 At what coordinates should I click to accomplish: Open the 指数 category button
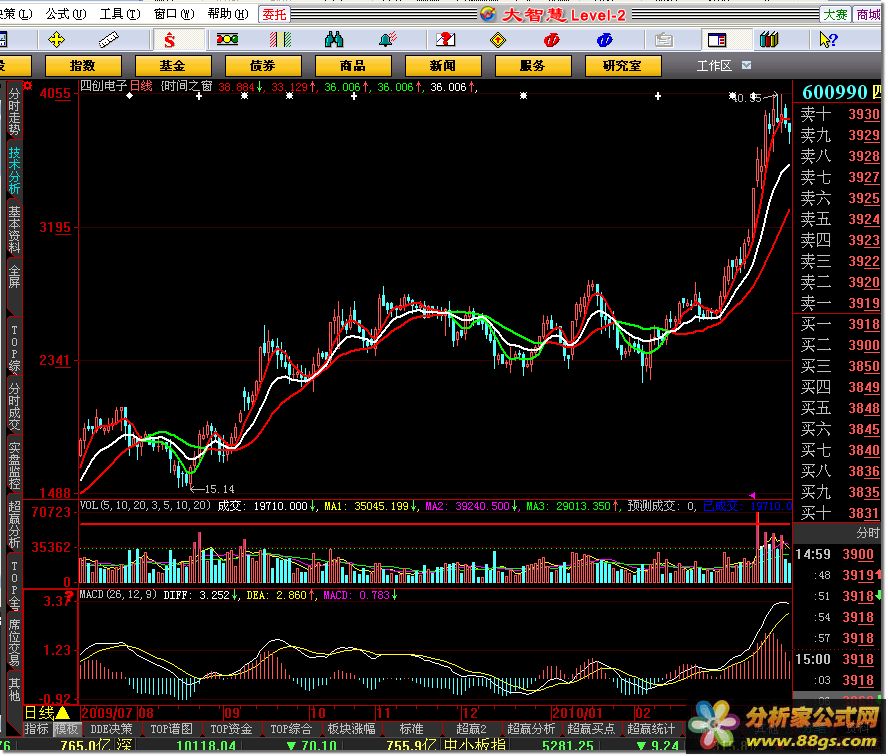[x=83, y=66]
